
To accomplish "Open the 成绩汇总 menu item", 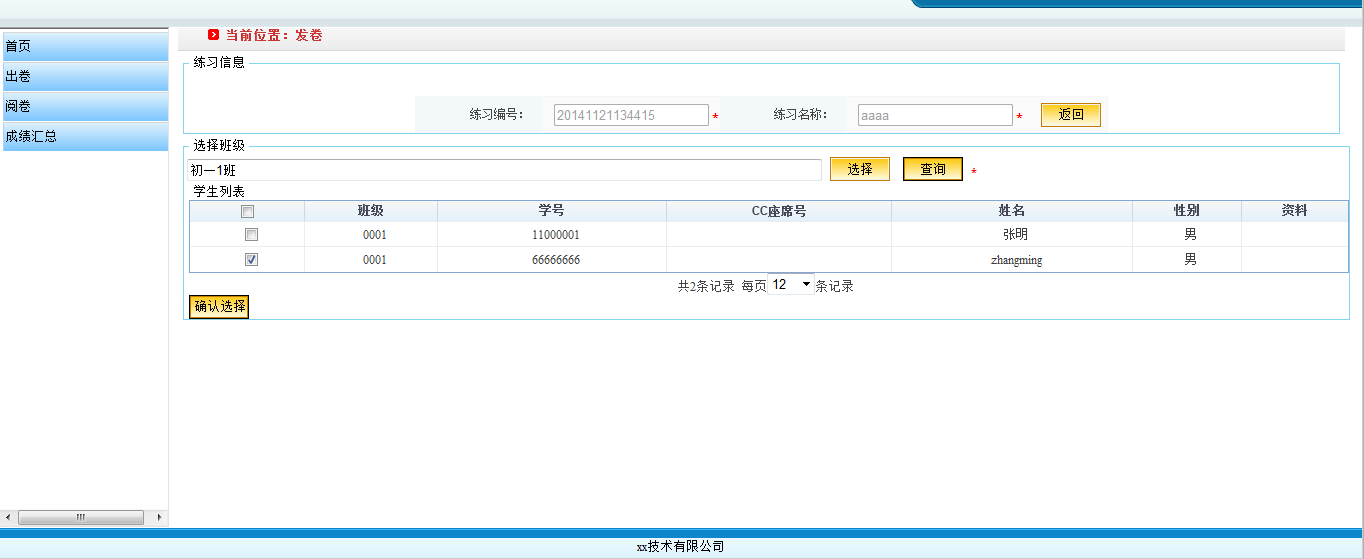I will [85, 136].
